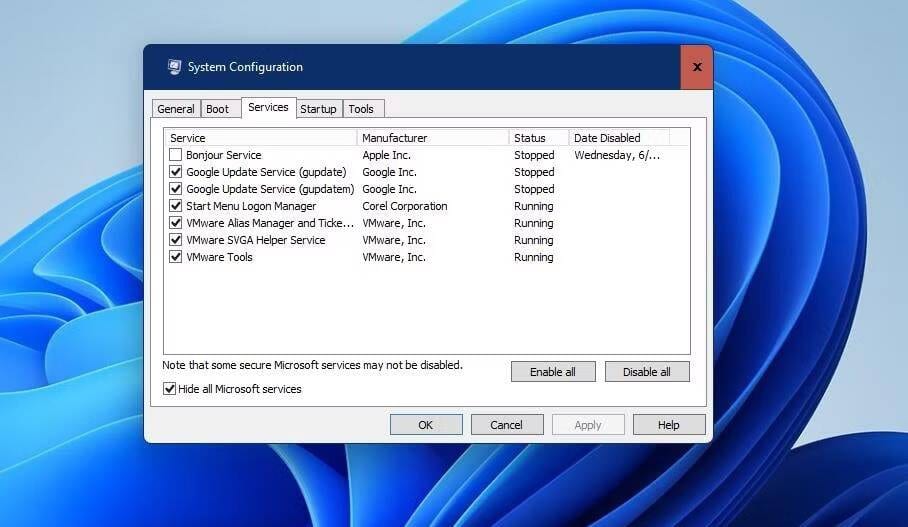Select the VMware SVGA Helper Service name

(x=255, y=240)
